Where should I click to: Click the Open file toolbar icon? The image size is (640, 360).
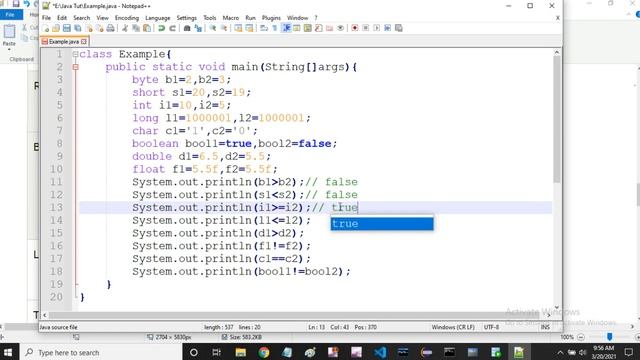coord(56,28)
